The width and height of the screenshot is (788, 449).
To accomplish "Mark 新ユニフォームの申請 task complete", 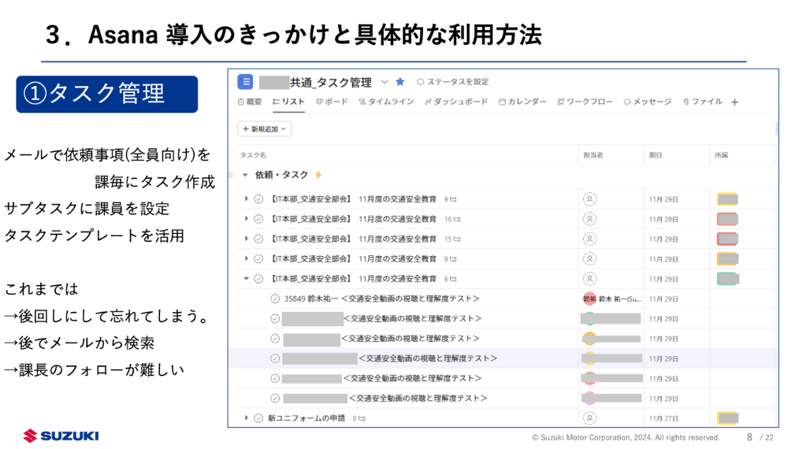I will pyautogui.click(x=258, y=418).
